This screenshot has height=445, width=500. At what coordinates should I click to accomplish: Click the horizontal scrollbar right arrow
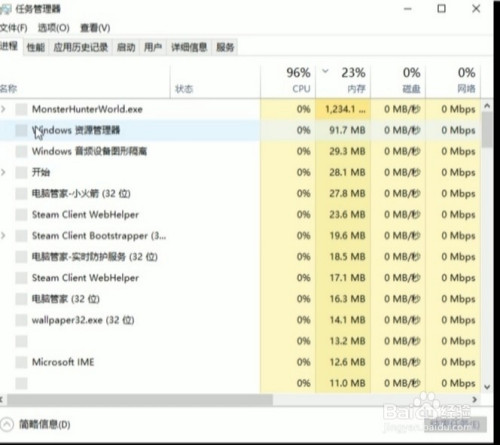[475, 399]
